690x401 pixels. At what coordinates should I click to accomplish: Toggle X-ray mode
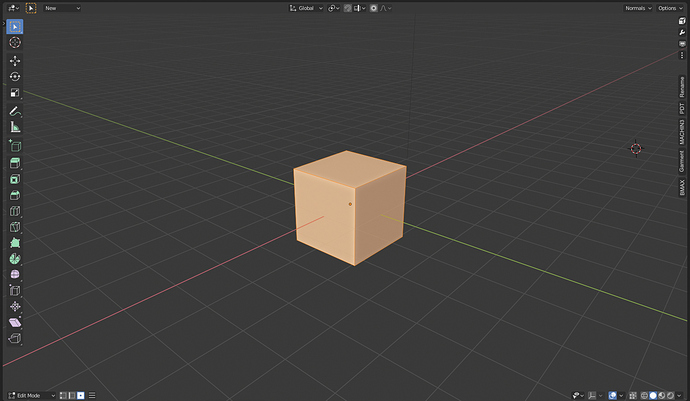coord(633,395)
